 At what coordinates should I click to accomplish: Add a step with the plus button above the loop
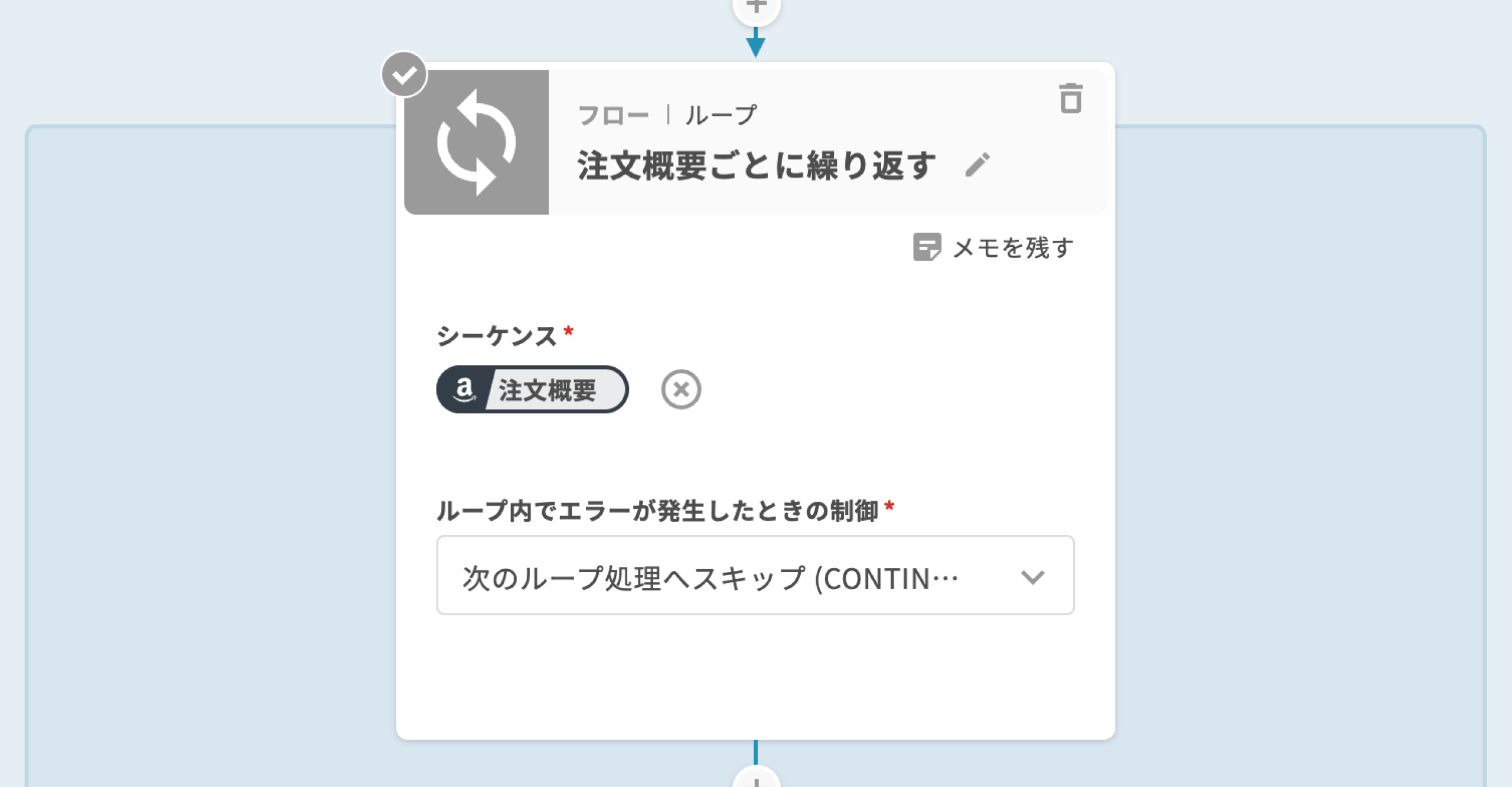click(756, 8)
